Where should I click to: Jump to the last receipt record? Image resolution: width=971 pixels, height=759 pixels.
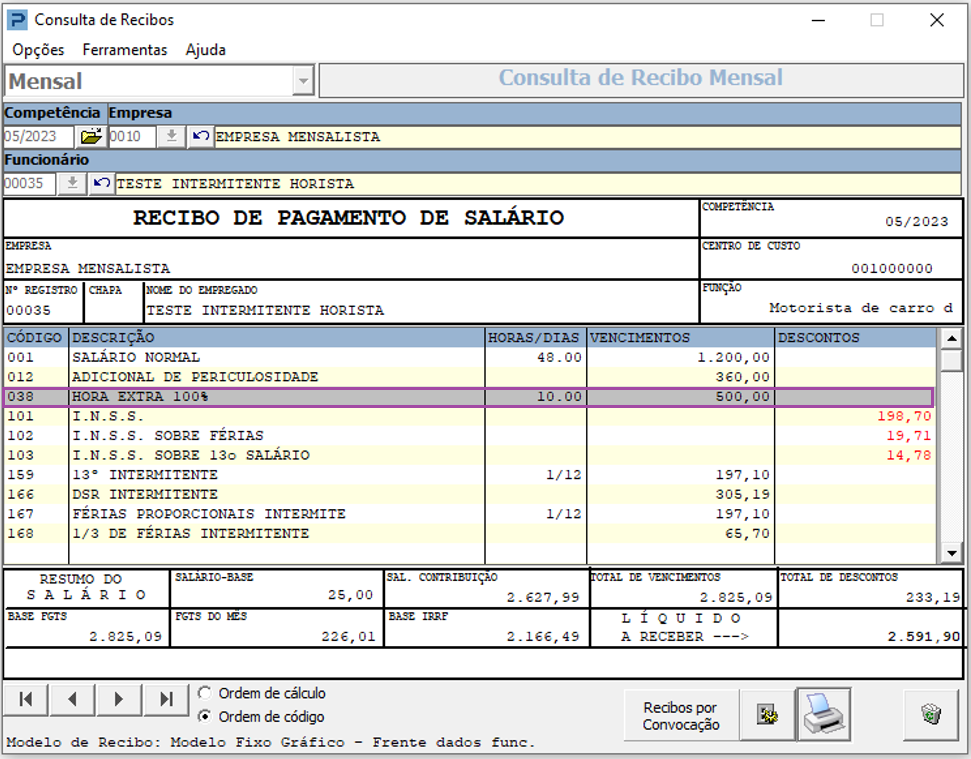click(x=166, y=700)
